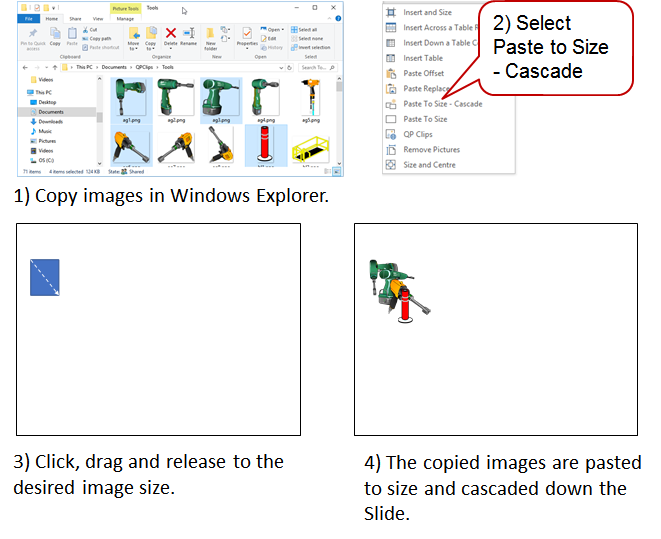Screen dimensions: 661x539
Task: Select Paste Offset menu entry
Action: coord(423,73)
